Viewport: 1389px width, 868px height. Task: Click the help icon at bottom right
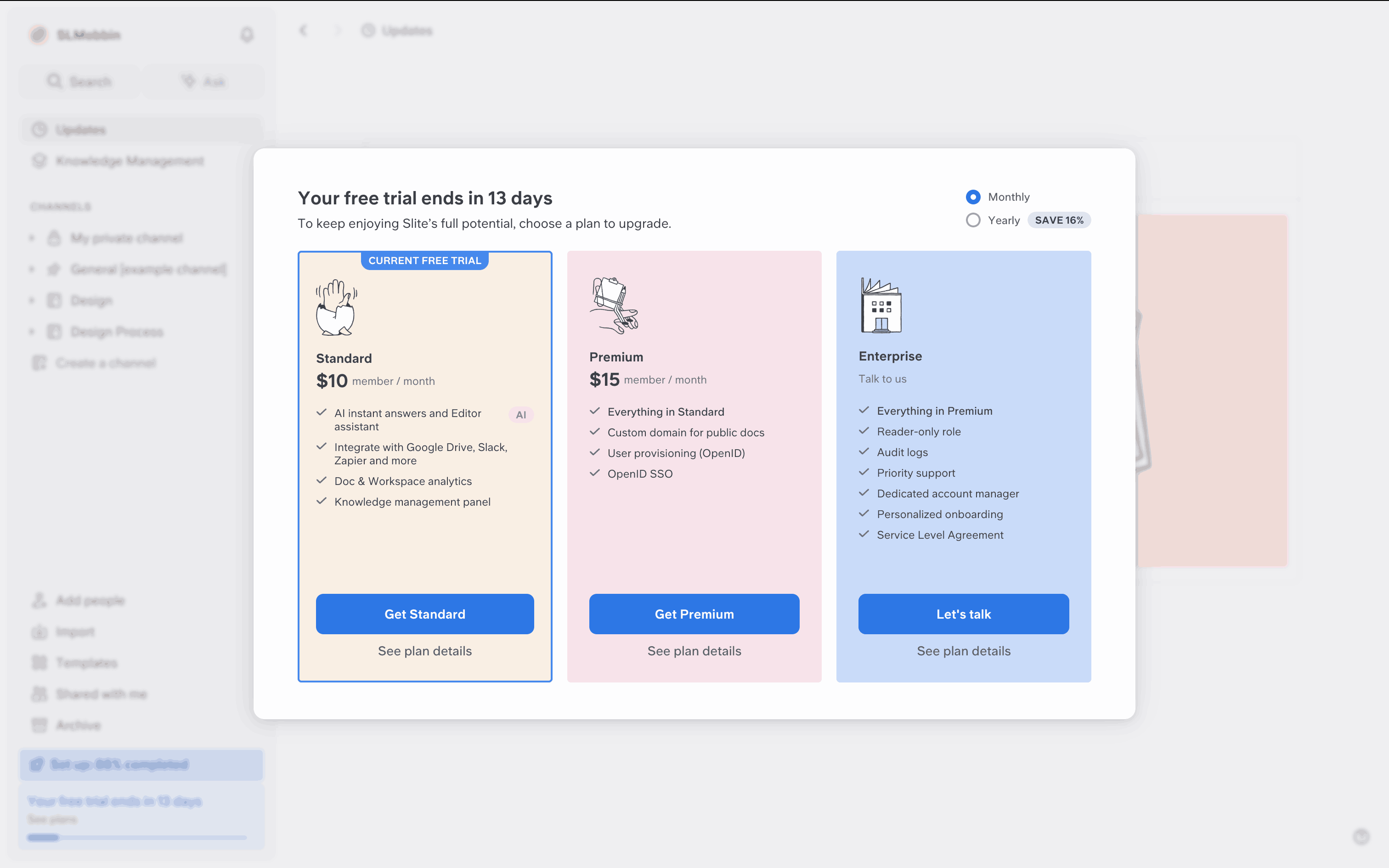click(x=1361, y=836)
